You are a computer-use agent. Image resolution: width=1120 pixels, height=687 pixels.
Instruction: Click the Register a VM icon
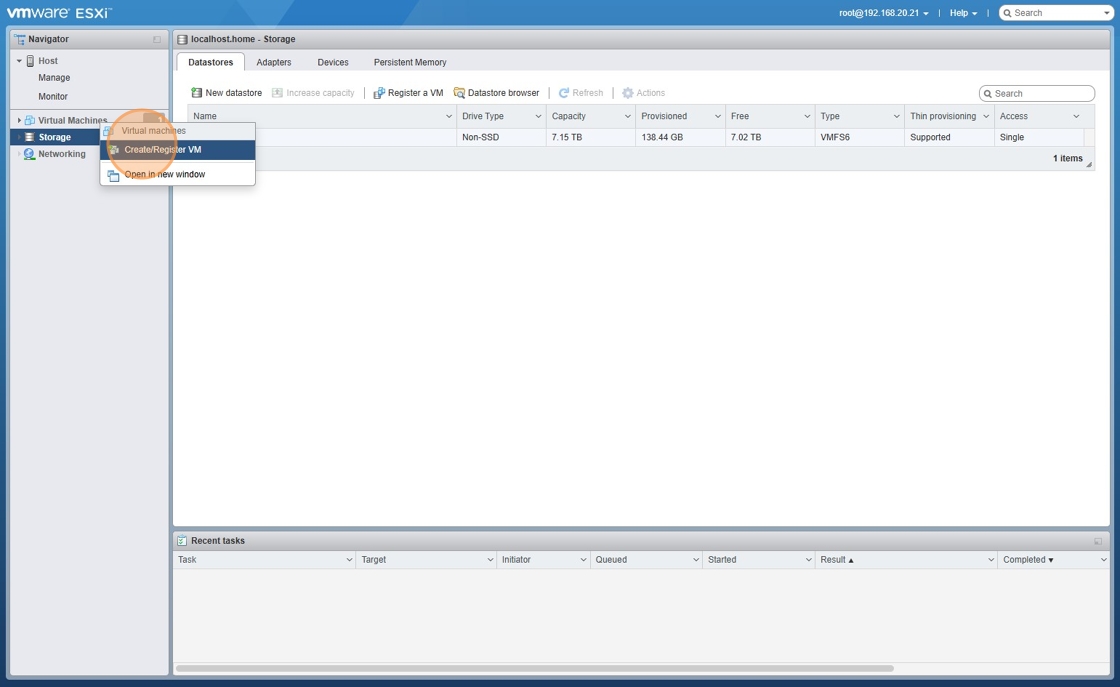pyautogui.click(x=379, y=93)
